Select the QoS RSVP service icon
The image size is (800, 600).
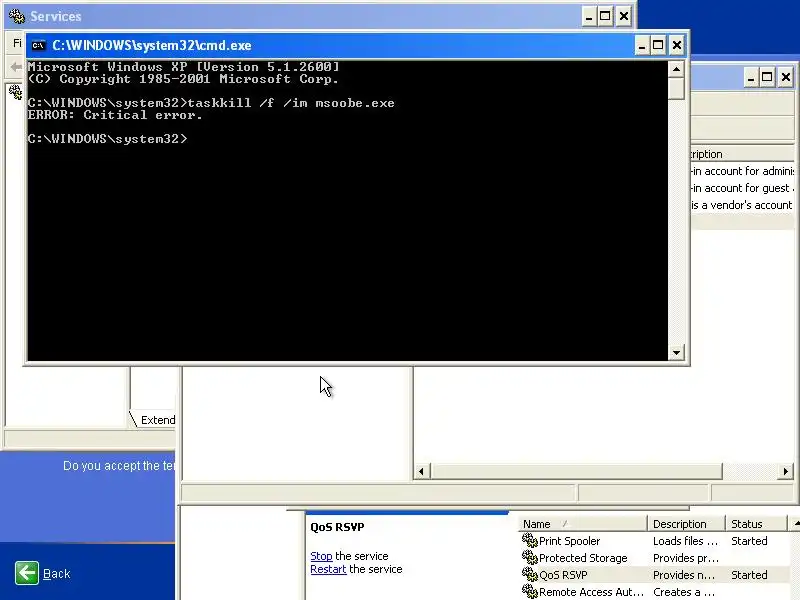[530, 574]
